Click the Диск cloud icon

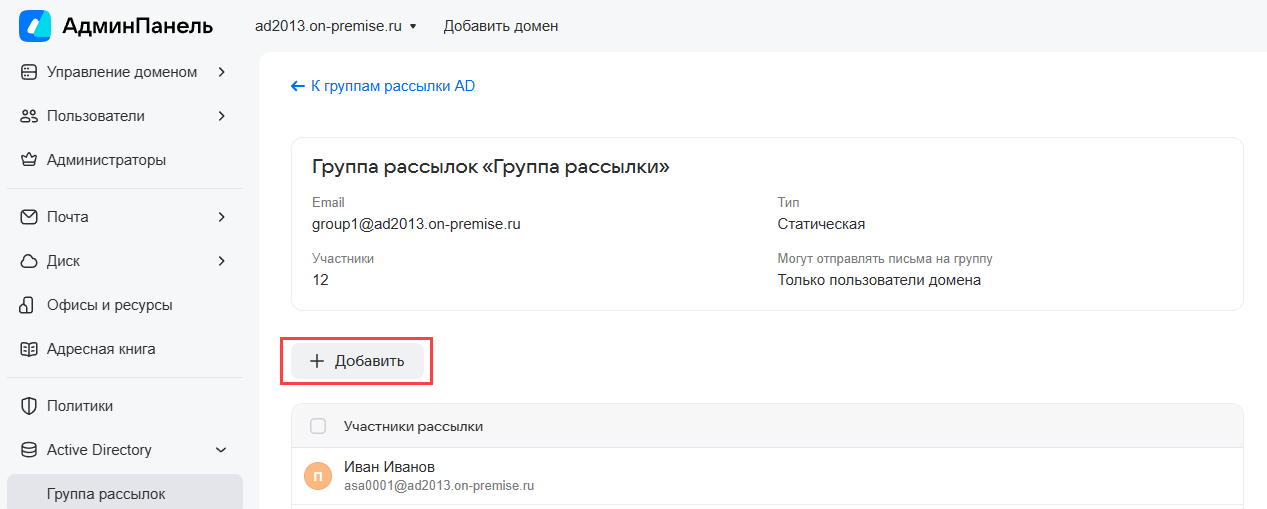[x=29, y=261]
